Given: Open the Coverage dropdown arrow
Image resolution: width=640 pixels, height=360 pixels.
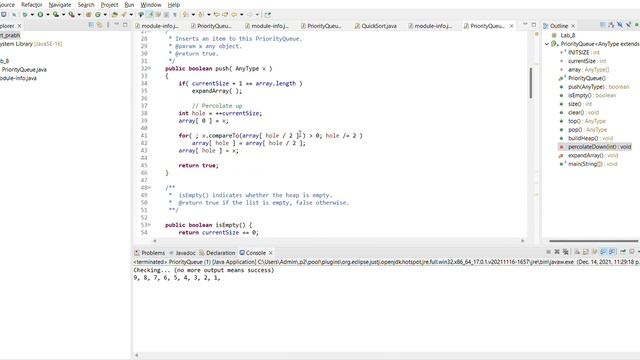Looking at the screenshot, I should (63, 14).
